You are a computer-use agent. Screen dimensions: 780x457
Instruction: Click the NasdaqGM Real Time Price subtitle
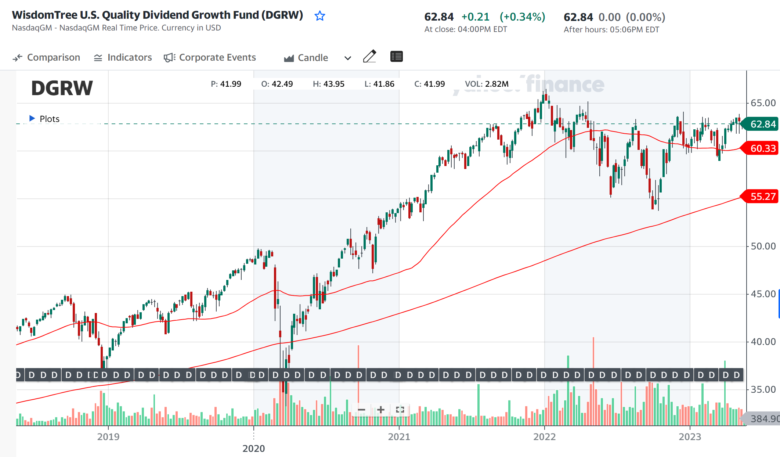coord(116,28)
